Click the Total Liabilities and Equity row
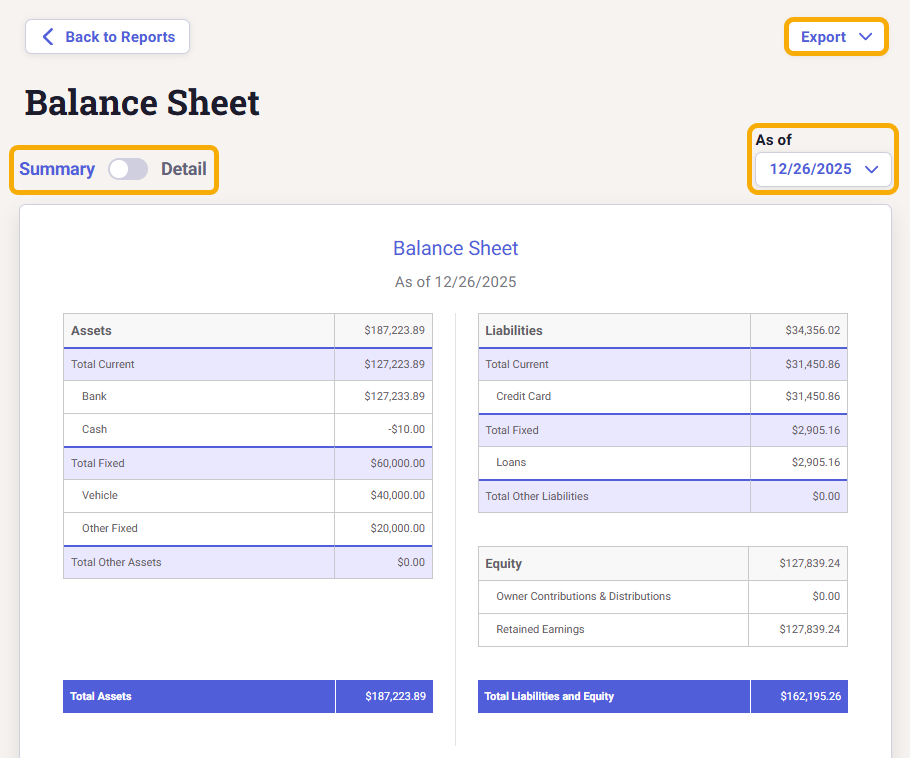 (662, 697)
